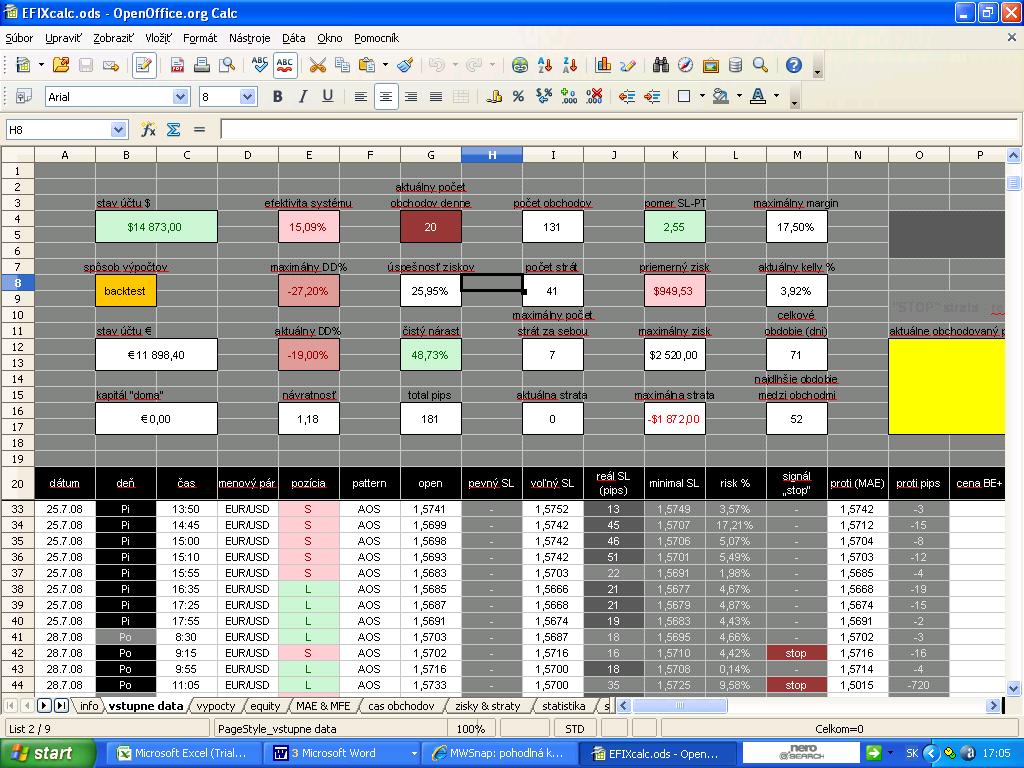Click the Open file folder icon
Viewport: 1024px width, 768px height.
(61, 65)
